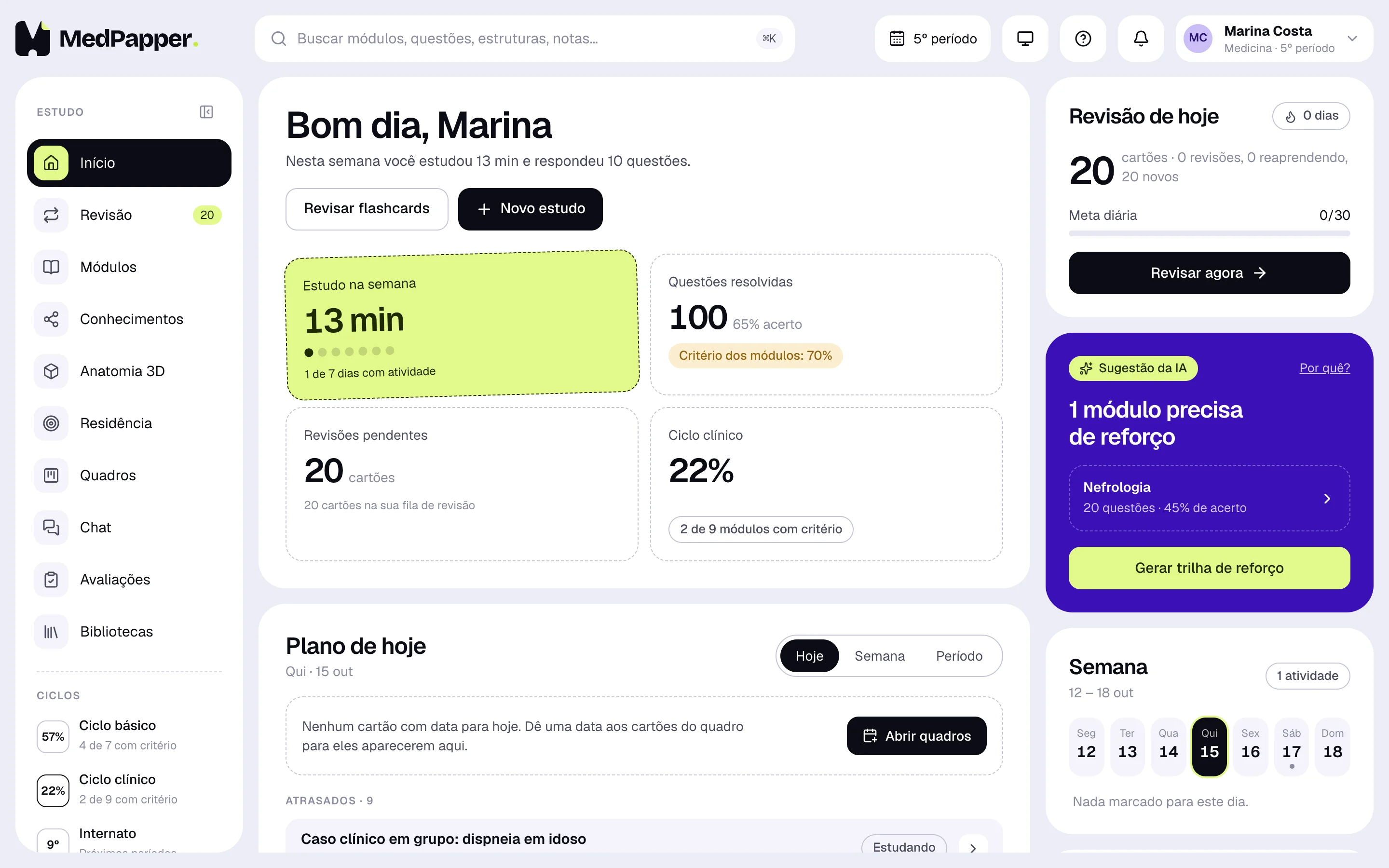
Task: Select Dom 18 in week calendar
Action: (1332, 746)
